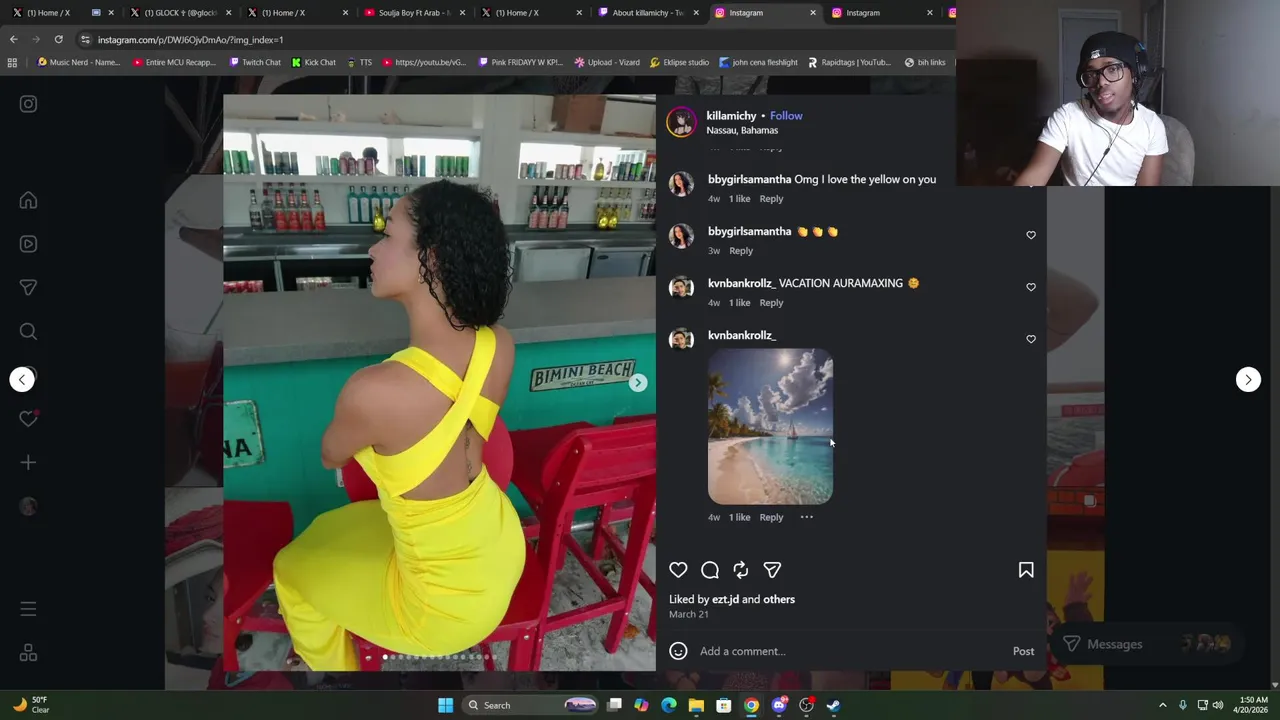Like the post with the heart icon

click(678, 570)
